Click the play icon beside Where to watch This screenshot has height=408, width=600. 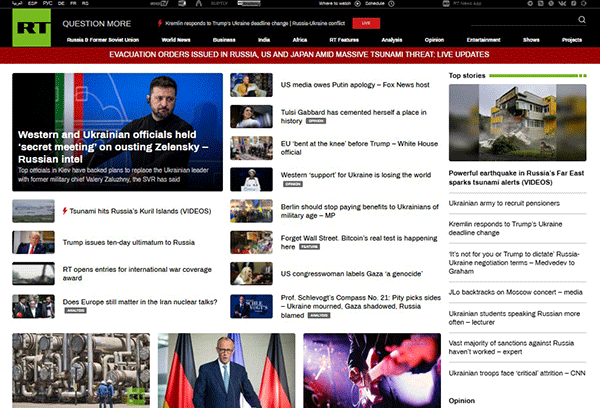[x=357, y=3]
